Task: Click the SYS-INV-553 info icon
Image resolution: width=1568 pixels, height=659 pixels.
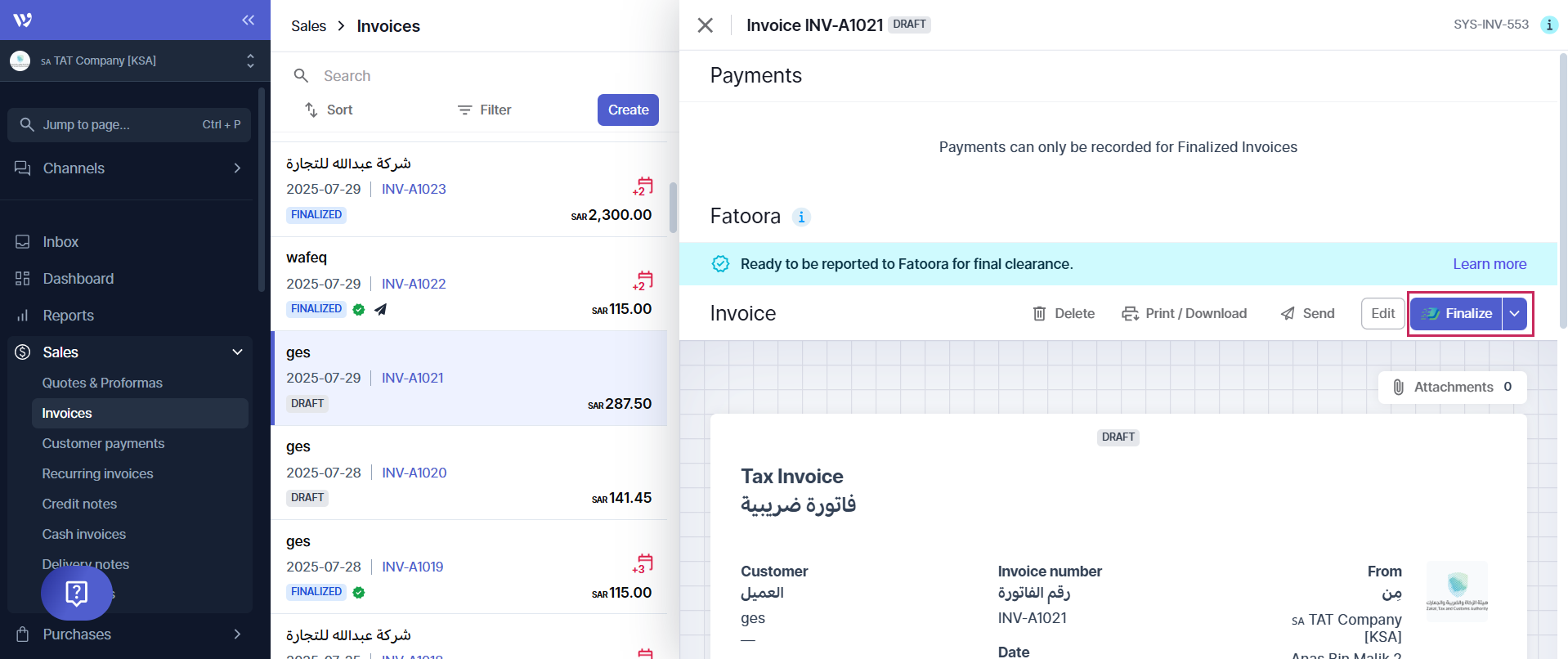Action: [1548, 25]
